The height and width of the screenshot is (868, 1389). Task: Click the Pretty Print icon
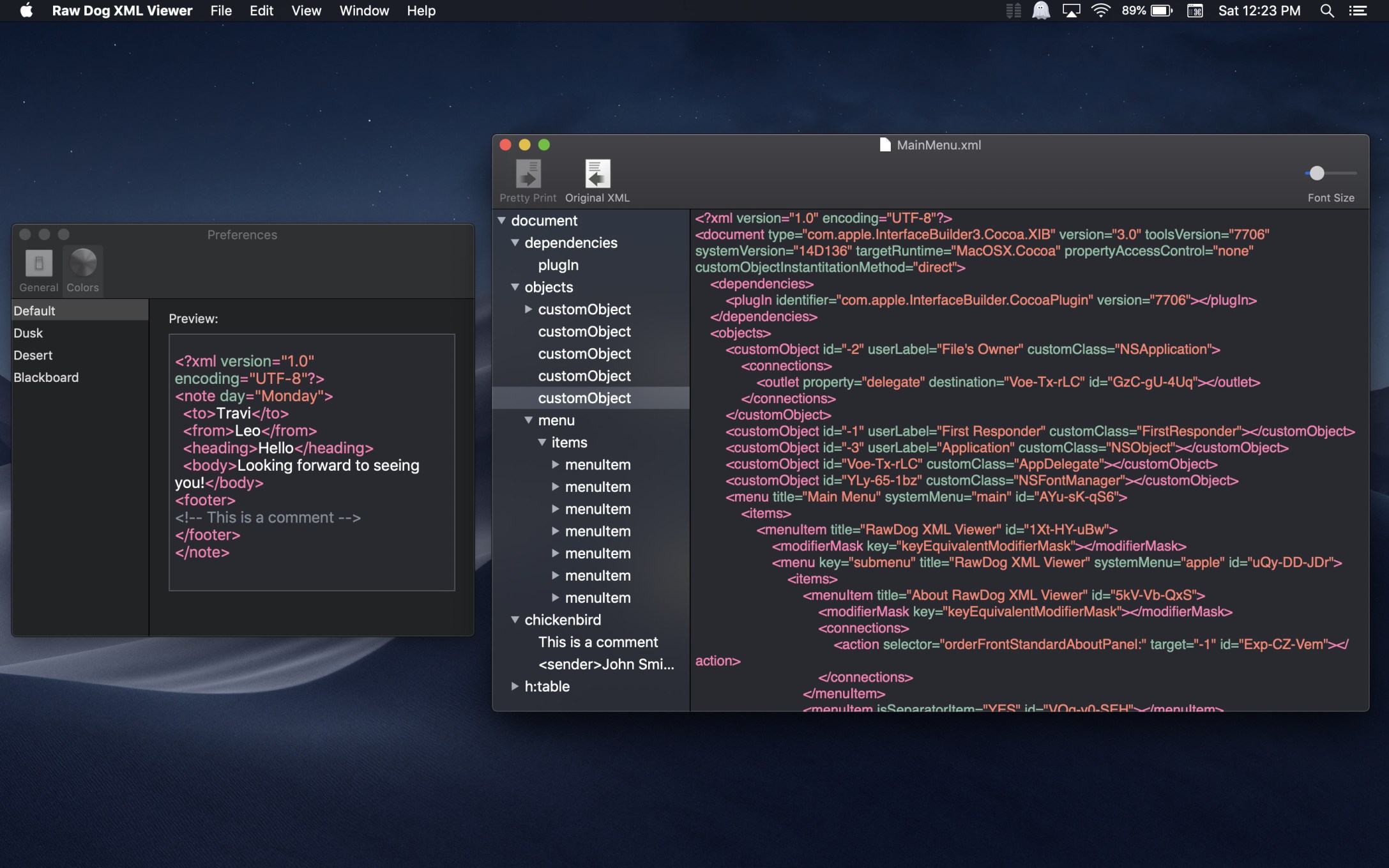[528, 174]
